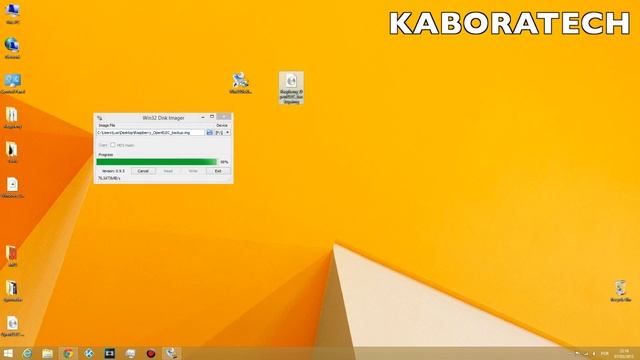Select the highlighted Raspberry OpenELEC backup image file
The image size is (640, 360).
point(291,88)
